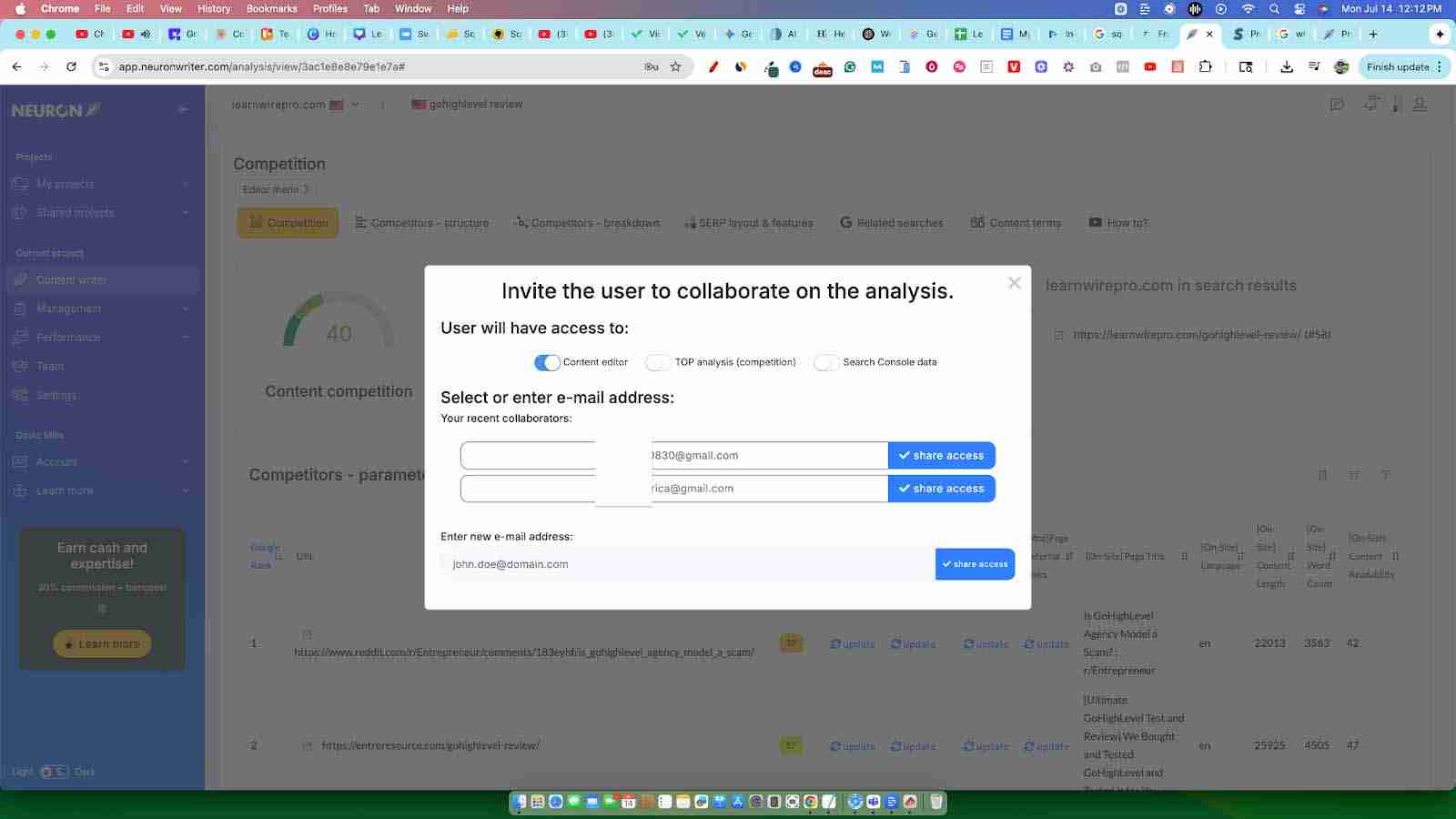
Task: Open the Bookmarks menu in the menu bar
Action: pos(271,8)
